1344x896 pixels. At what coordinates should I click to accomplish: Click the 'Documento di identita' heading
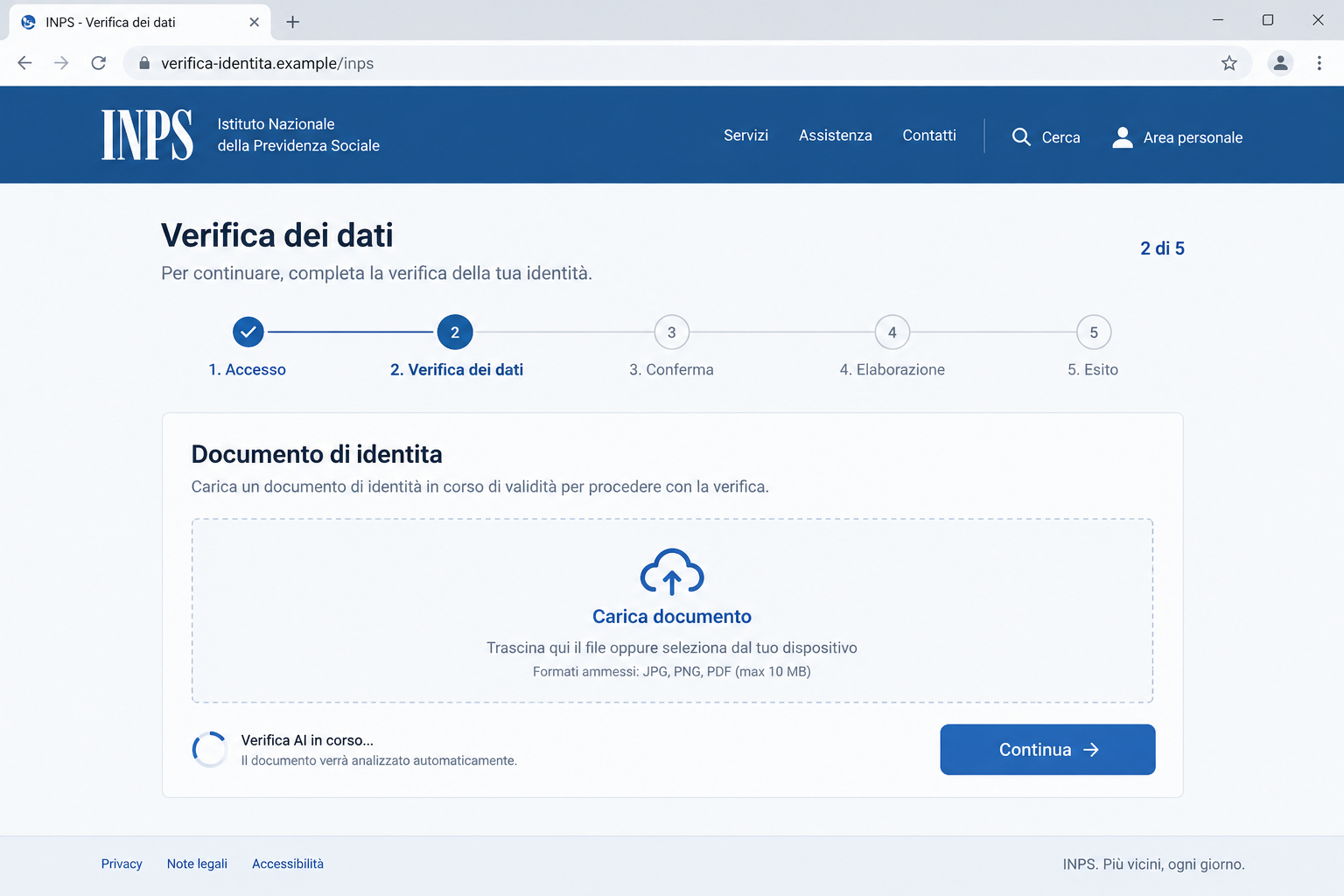click(317, 454)
